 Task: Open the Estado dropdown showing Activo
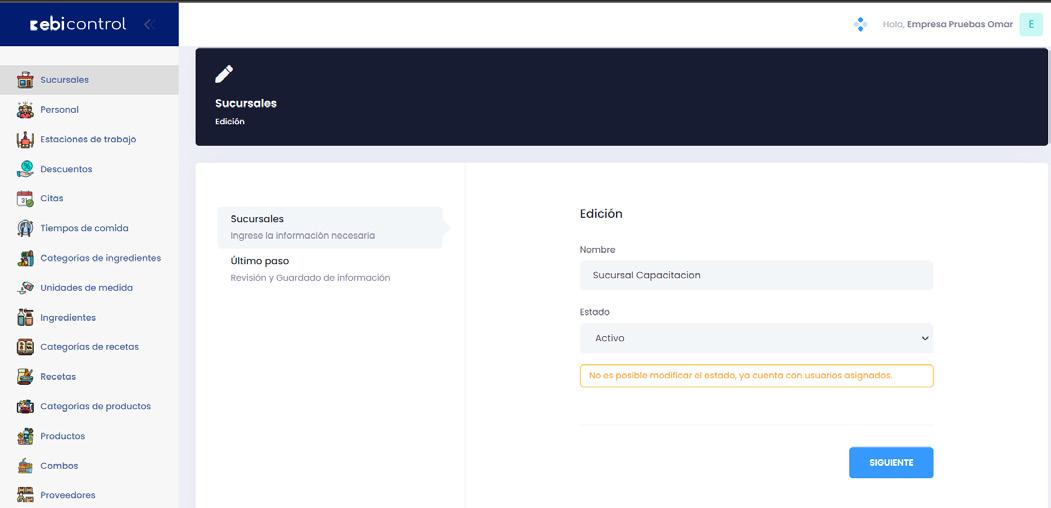tap(756, 338)
